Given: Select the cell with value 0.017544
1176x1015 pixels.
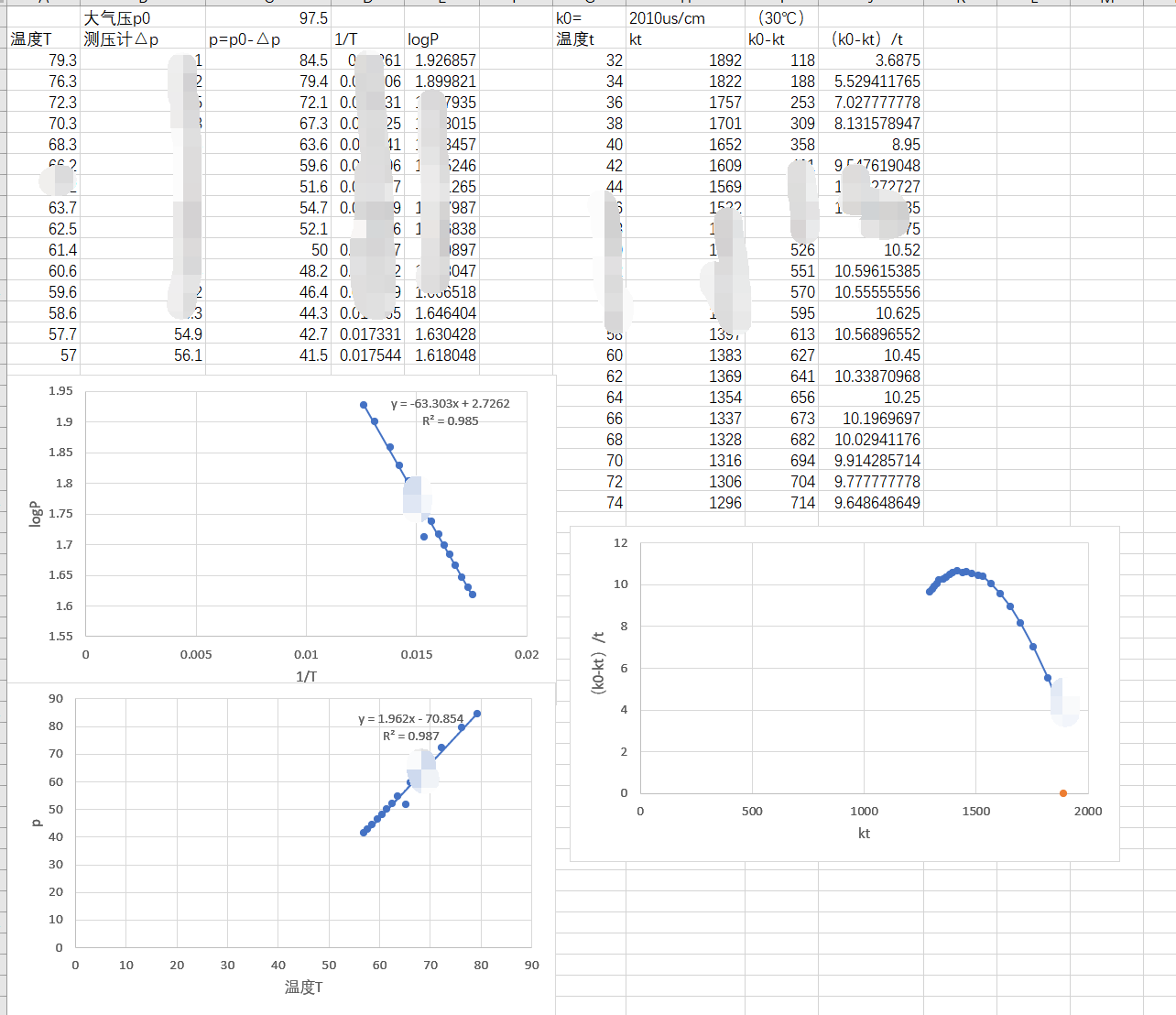Looking at the screenshot, I should (370, 355).
